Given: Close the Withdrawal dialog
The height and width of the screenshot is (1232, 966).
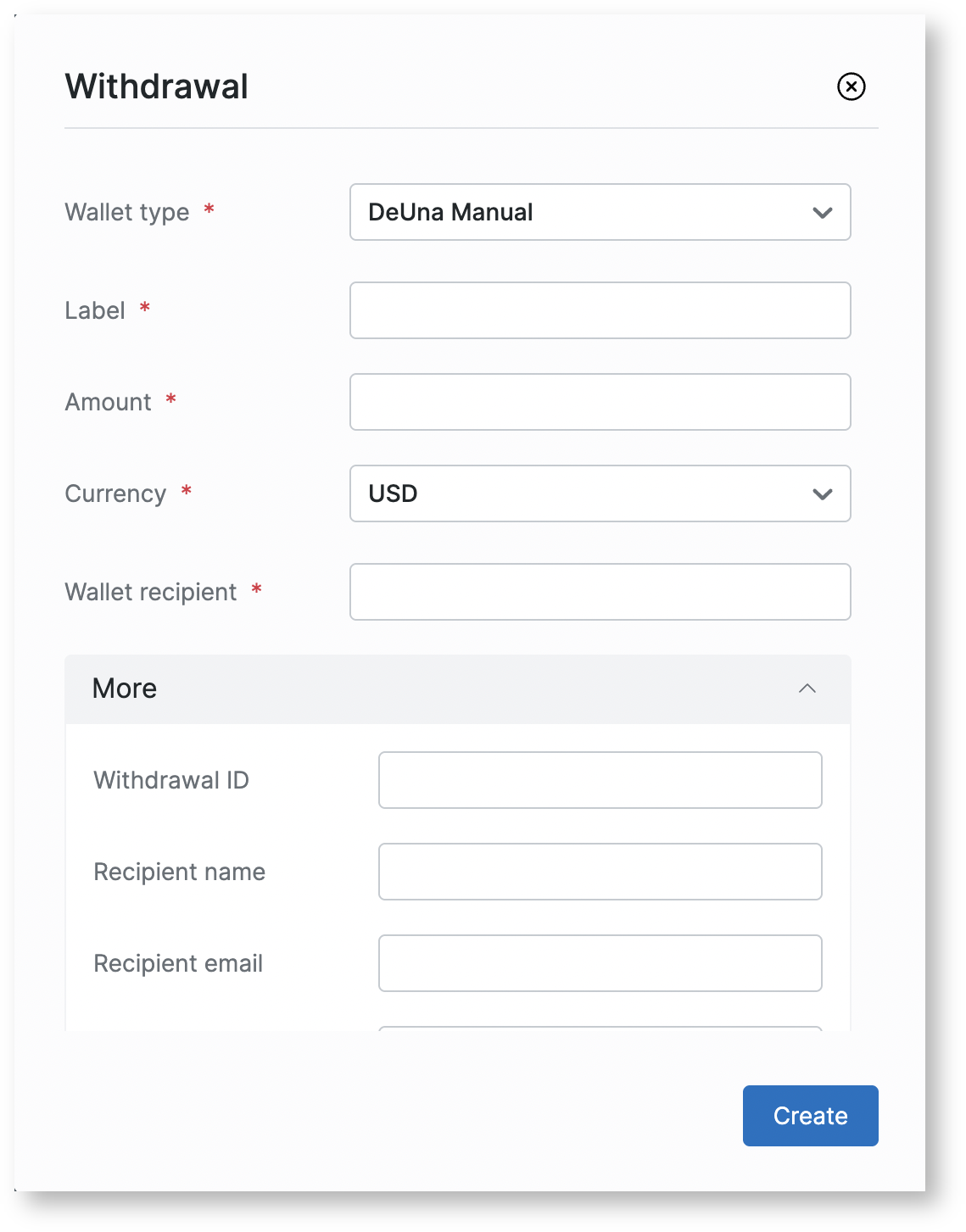Looking at the screenshot, I should click(x=851, y=86).
